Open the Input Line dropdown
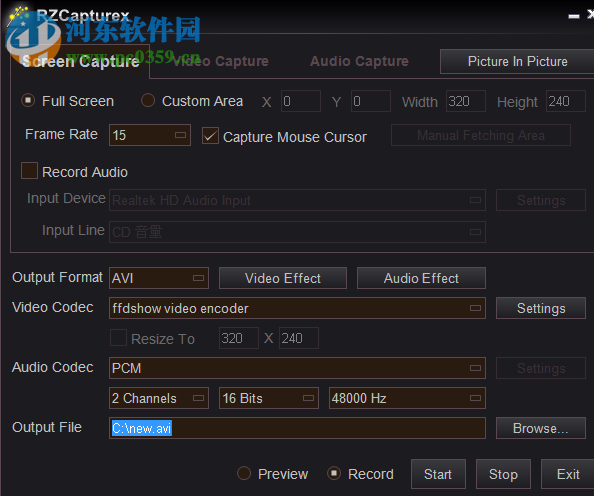The image size is (594, 496). click(x=297, y=232)
